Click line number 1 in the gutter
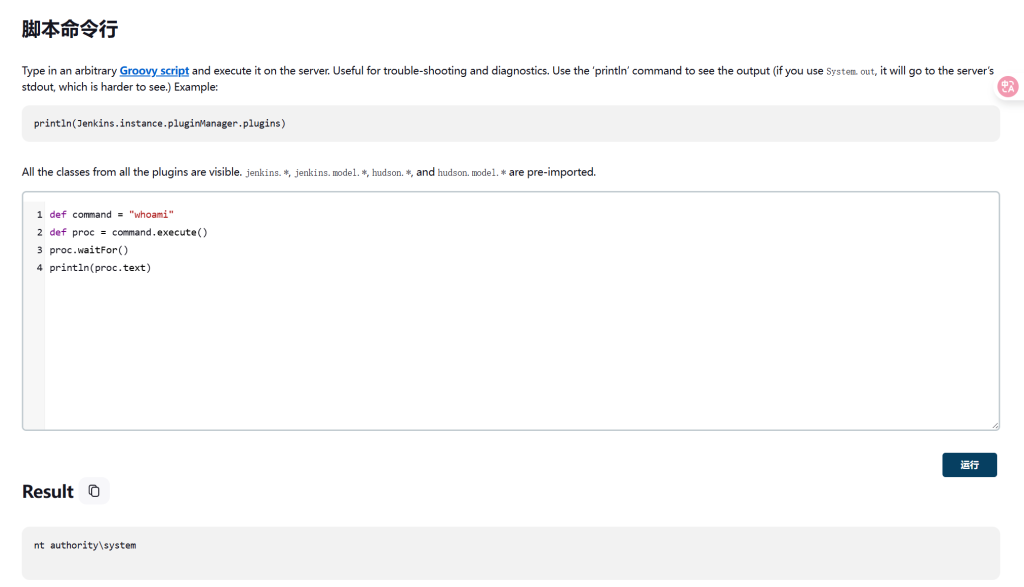1024x587 pixels. (x=39, y=214)
